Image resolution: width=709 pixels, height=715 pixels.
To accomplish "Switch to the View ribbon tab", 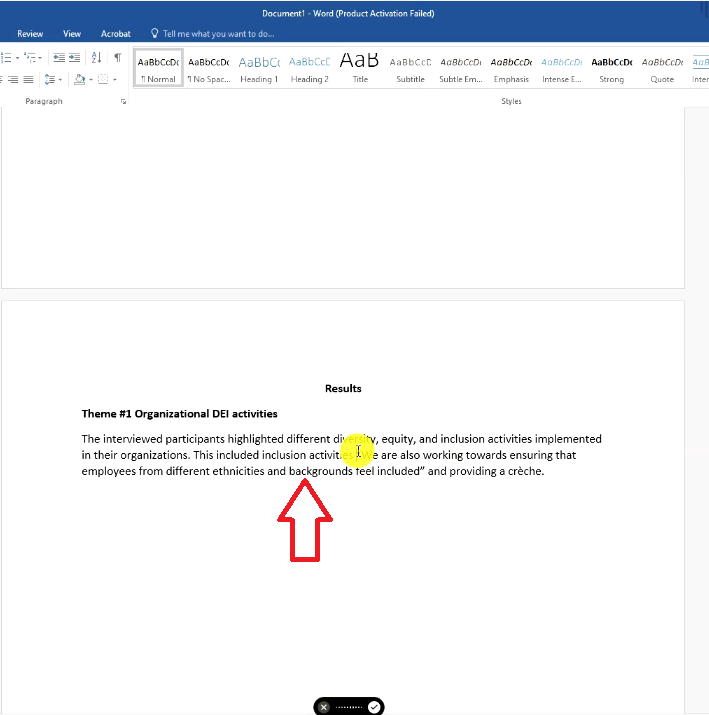I will (x=72, y=34).
